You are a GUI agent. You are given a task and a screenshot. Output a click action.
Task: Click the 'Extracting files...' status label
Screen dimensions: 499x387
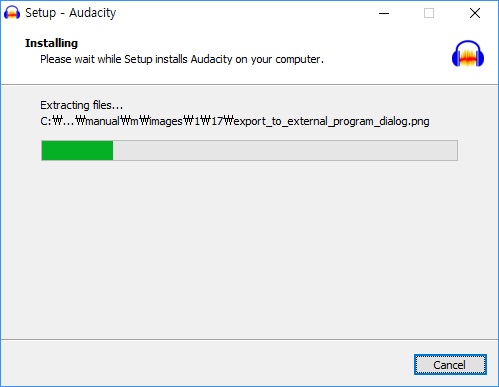tap(82, 105)
